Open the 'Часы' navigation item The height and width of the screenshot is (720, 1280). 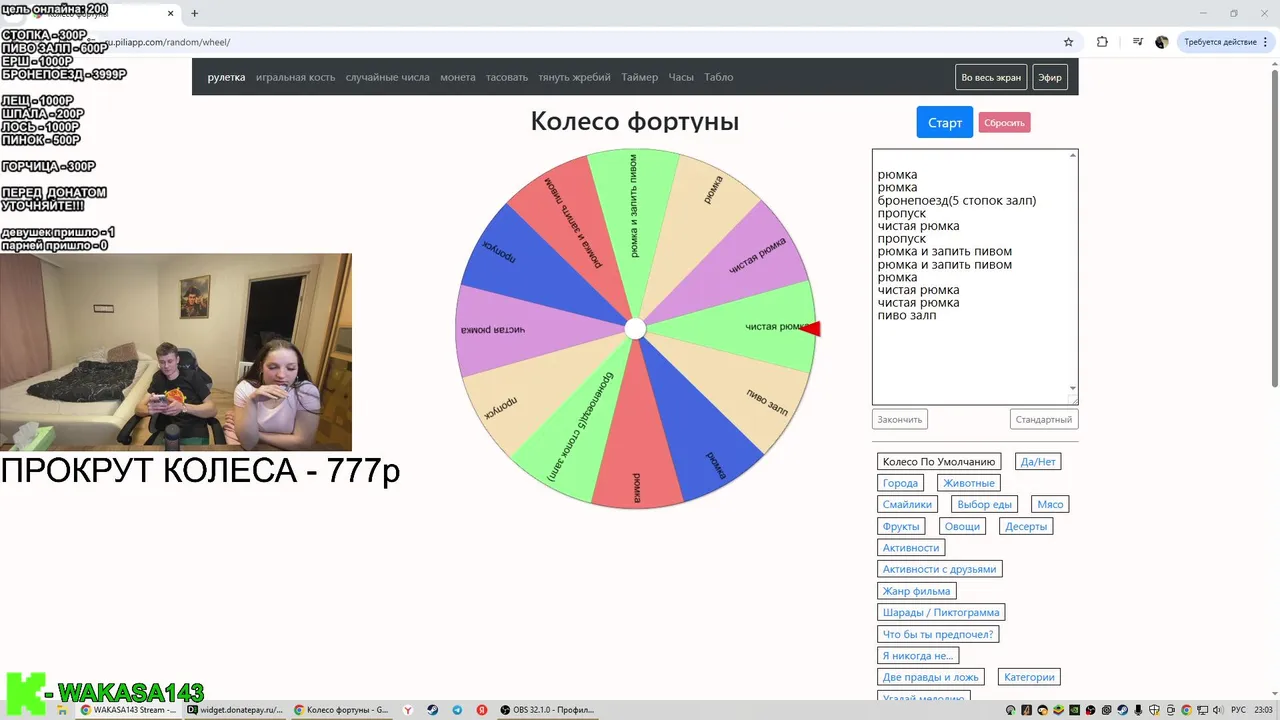click(x=681, y=77)
